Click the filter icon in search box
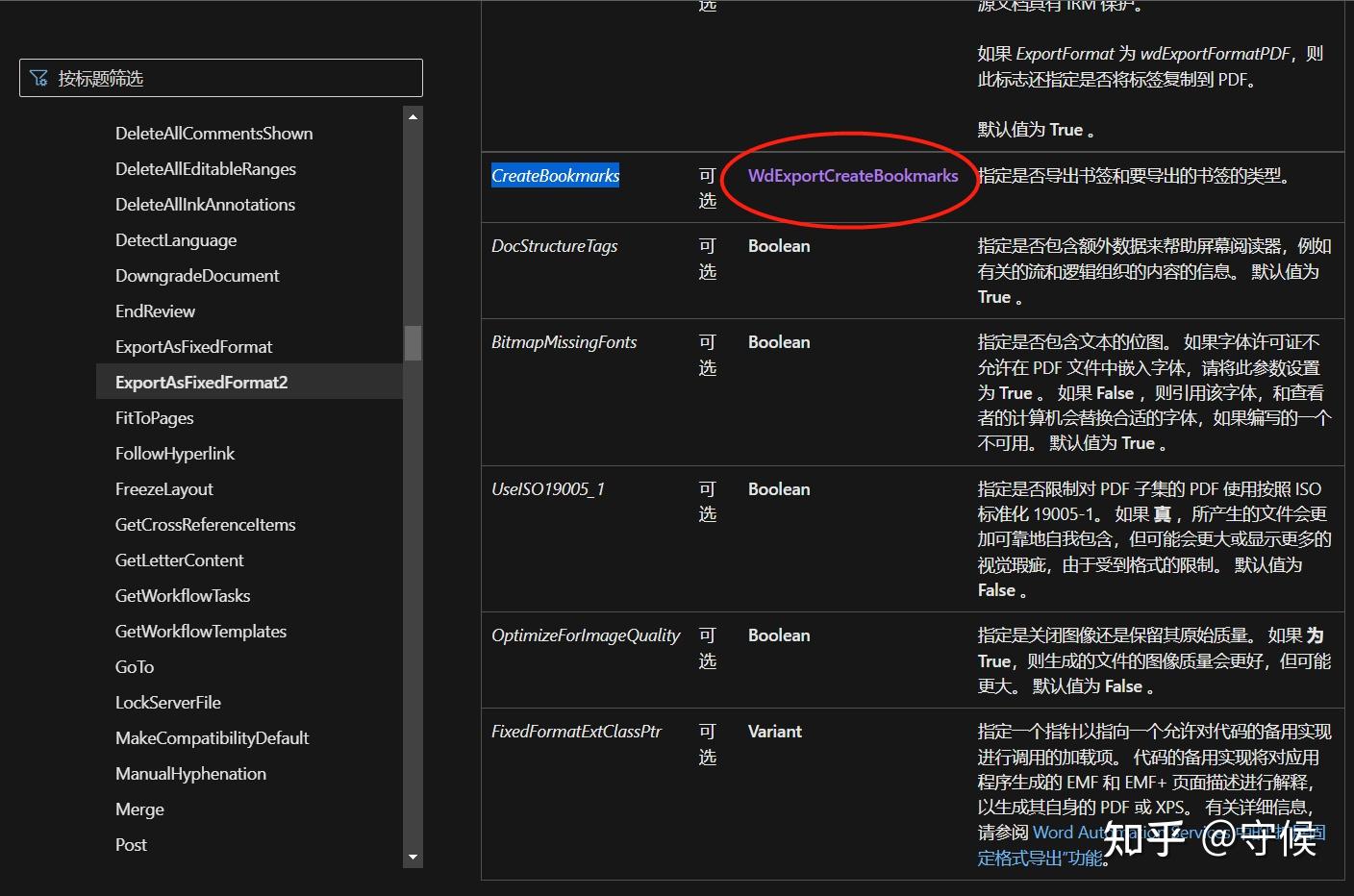Screen dimensions: 1354x896 point(38,78)
